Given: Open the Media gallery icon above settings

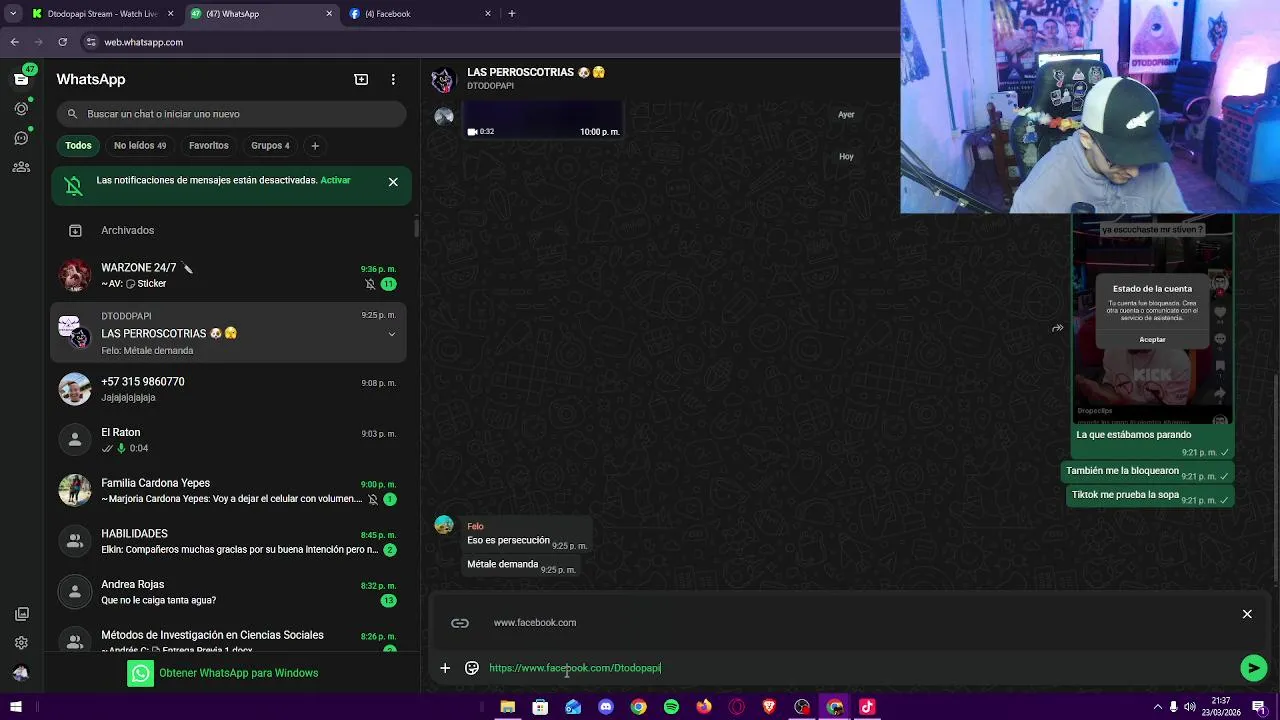Looking at the screenshot, I should click(x=21, y=614).
